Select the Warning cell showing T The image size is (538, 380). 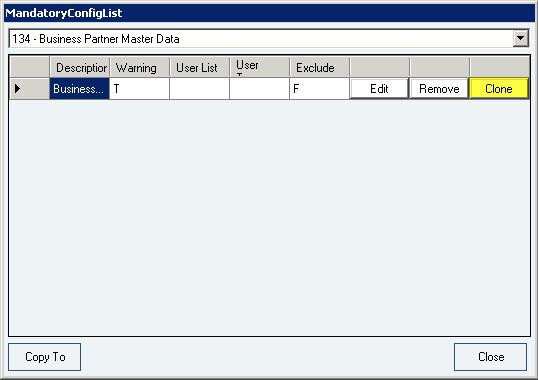(139, 89)
